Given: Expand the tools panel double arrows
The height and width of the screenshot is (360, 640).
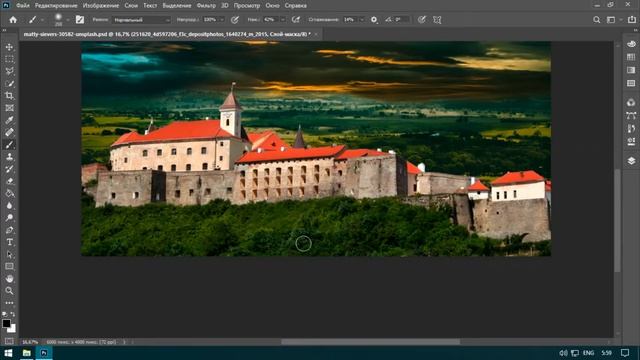Looking at the screenshot, I should [4, 30].
